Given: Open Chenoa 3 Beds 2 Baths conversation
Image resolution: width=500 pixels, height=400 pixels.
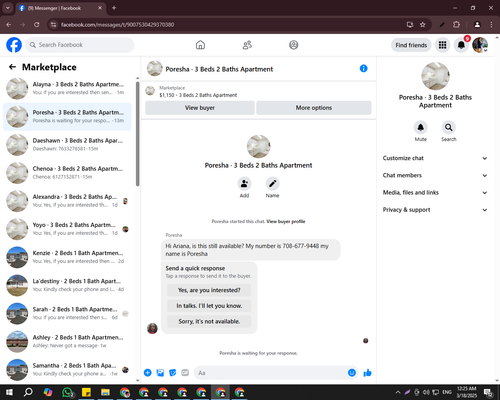Looking at the screenshot, I should tap(67, 173).
